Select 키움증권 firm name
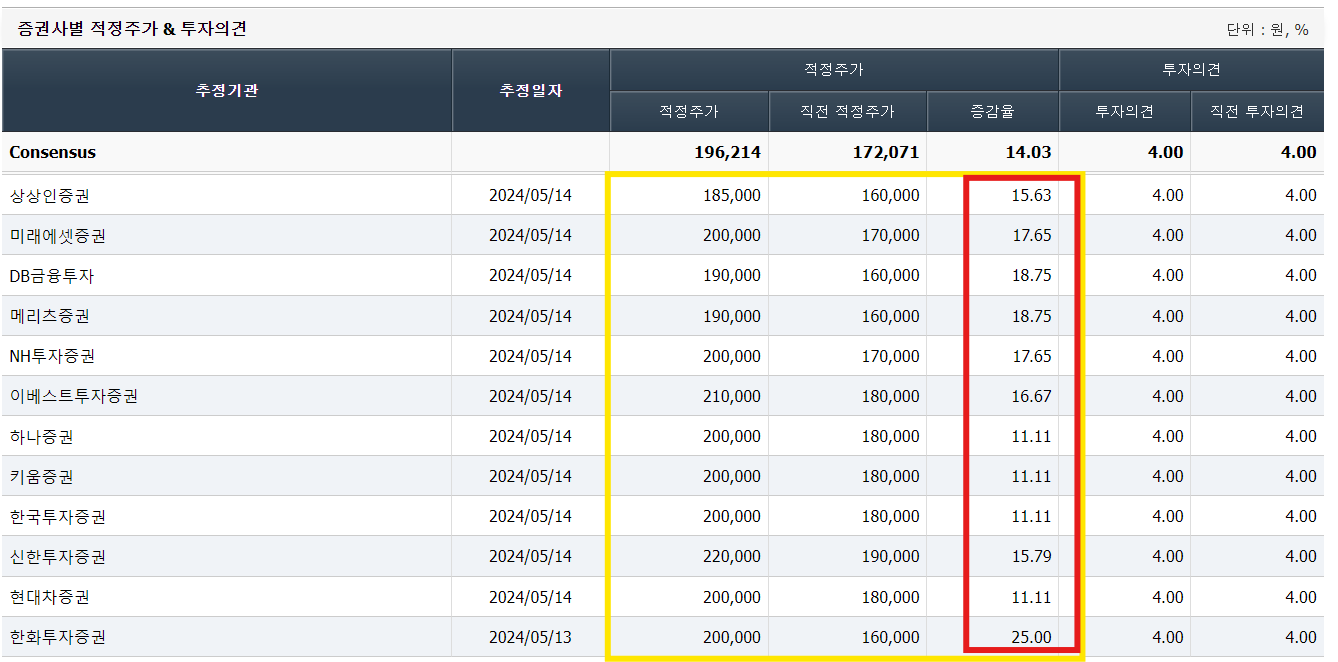The width and height of the screenshot is (1338, 662). click(x=42, y=477)
